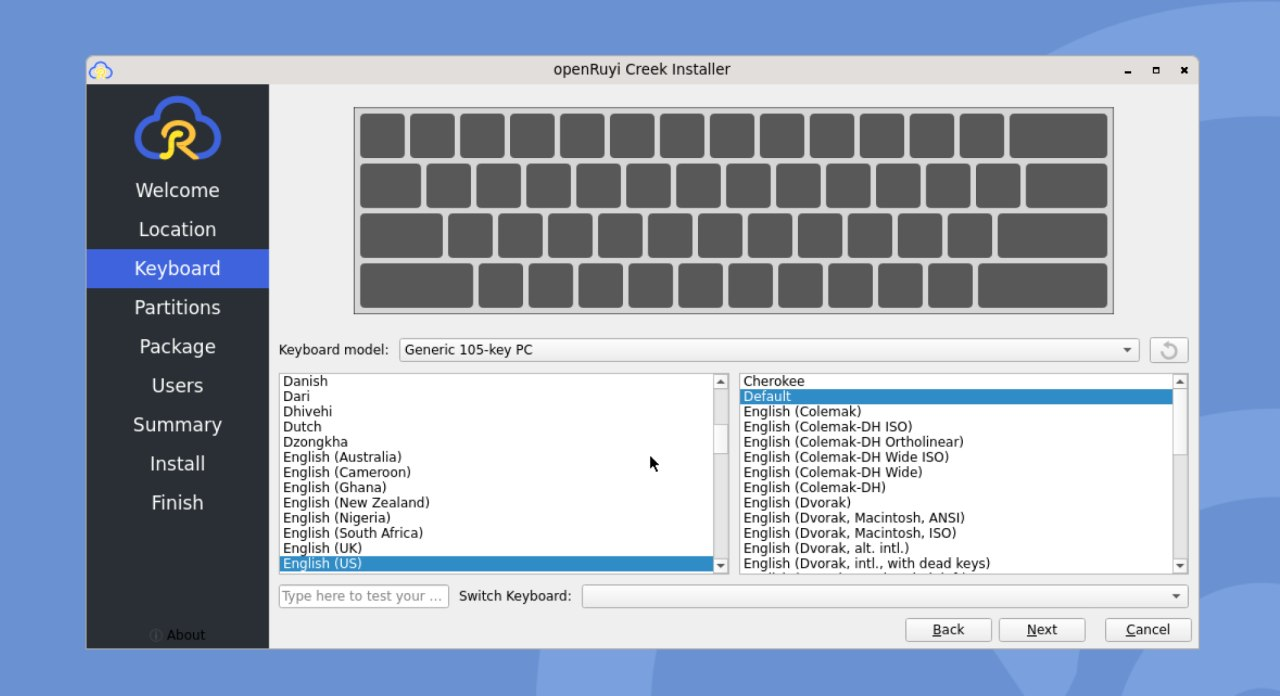Select the Install step in sidebar
The width and height of the screenshot is (1280, 696).
[x=177, y=463]
